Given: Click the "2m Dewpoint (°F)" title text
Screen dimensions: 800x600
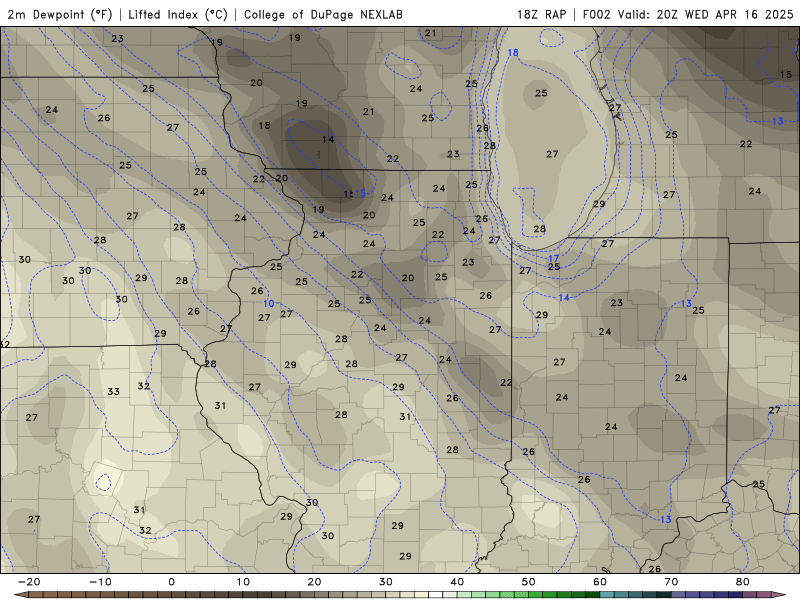Looking at the screenshot, I should click(60, 14).
